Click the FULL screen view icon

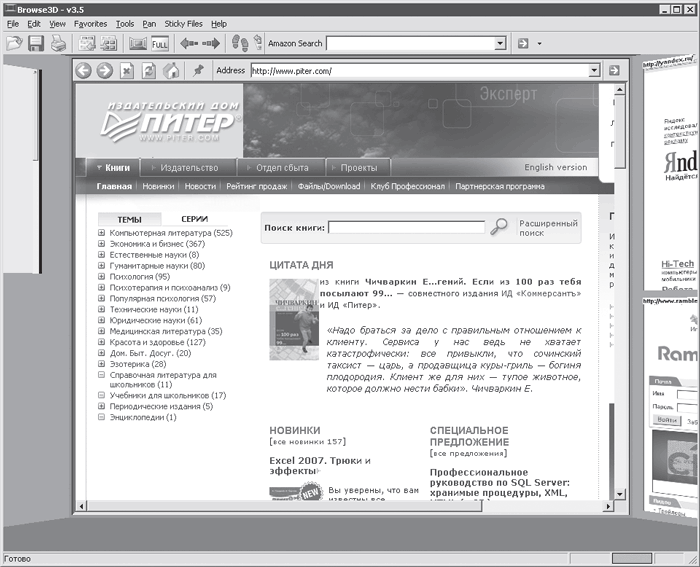160,44
